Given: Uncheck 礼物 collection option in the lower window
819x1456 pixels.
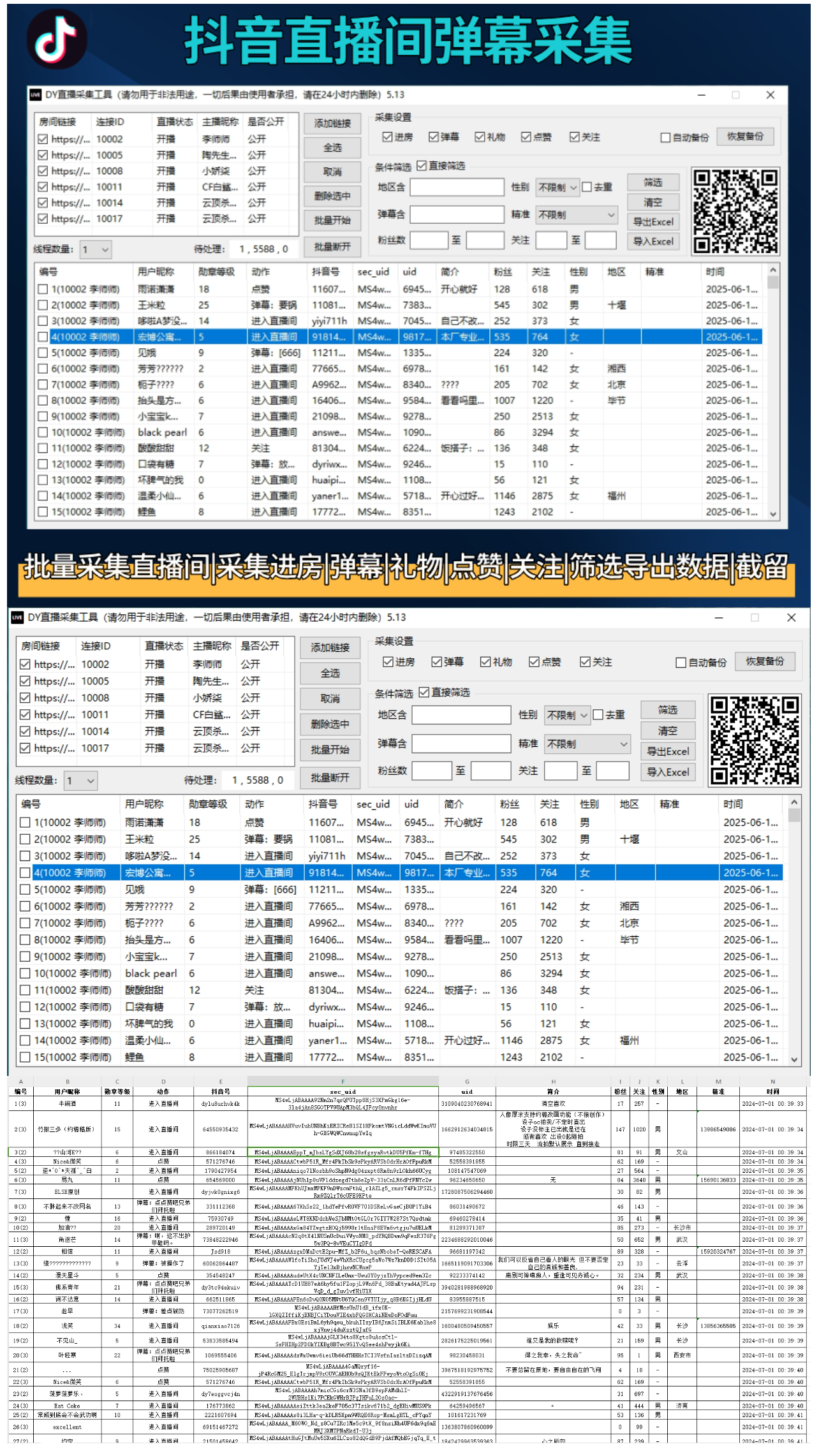Looking at the screenshot, I should (x=485, y=662).
